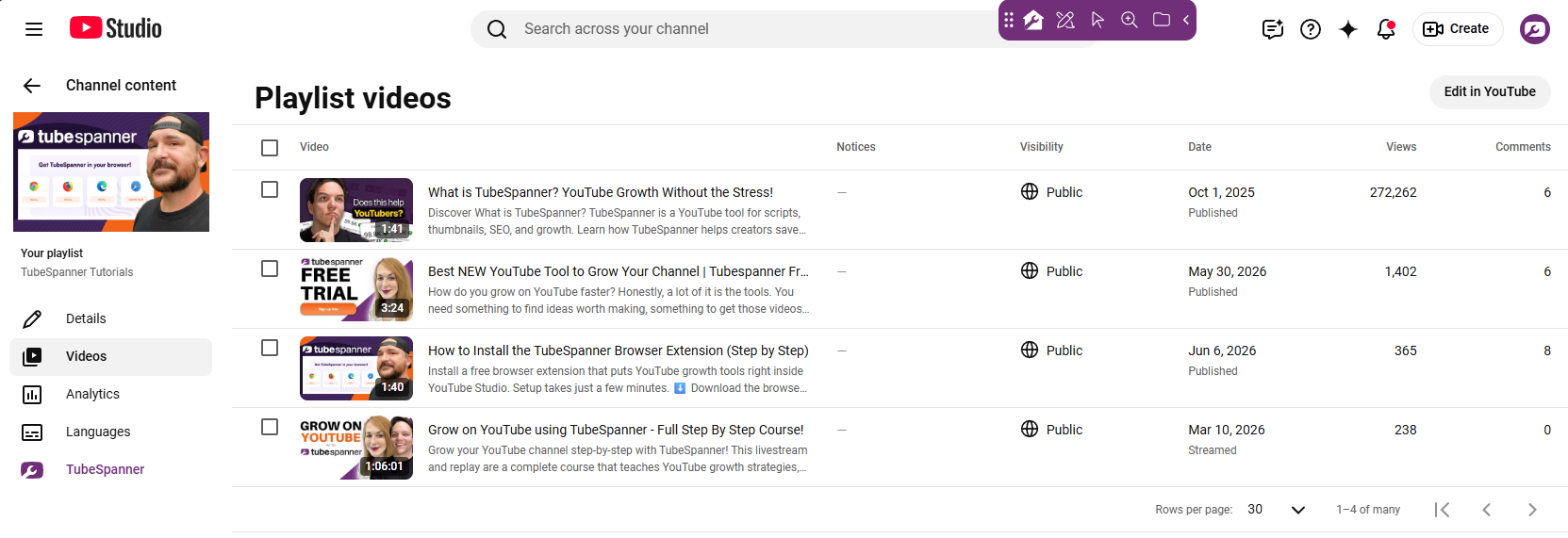Click the TubeSpanner logo icon in sidebar
Viewport: 1568px width, 538px height.
pos(32,470)
